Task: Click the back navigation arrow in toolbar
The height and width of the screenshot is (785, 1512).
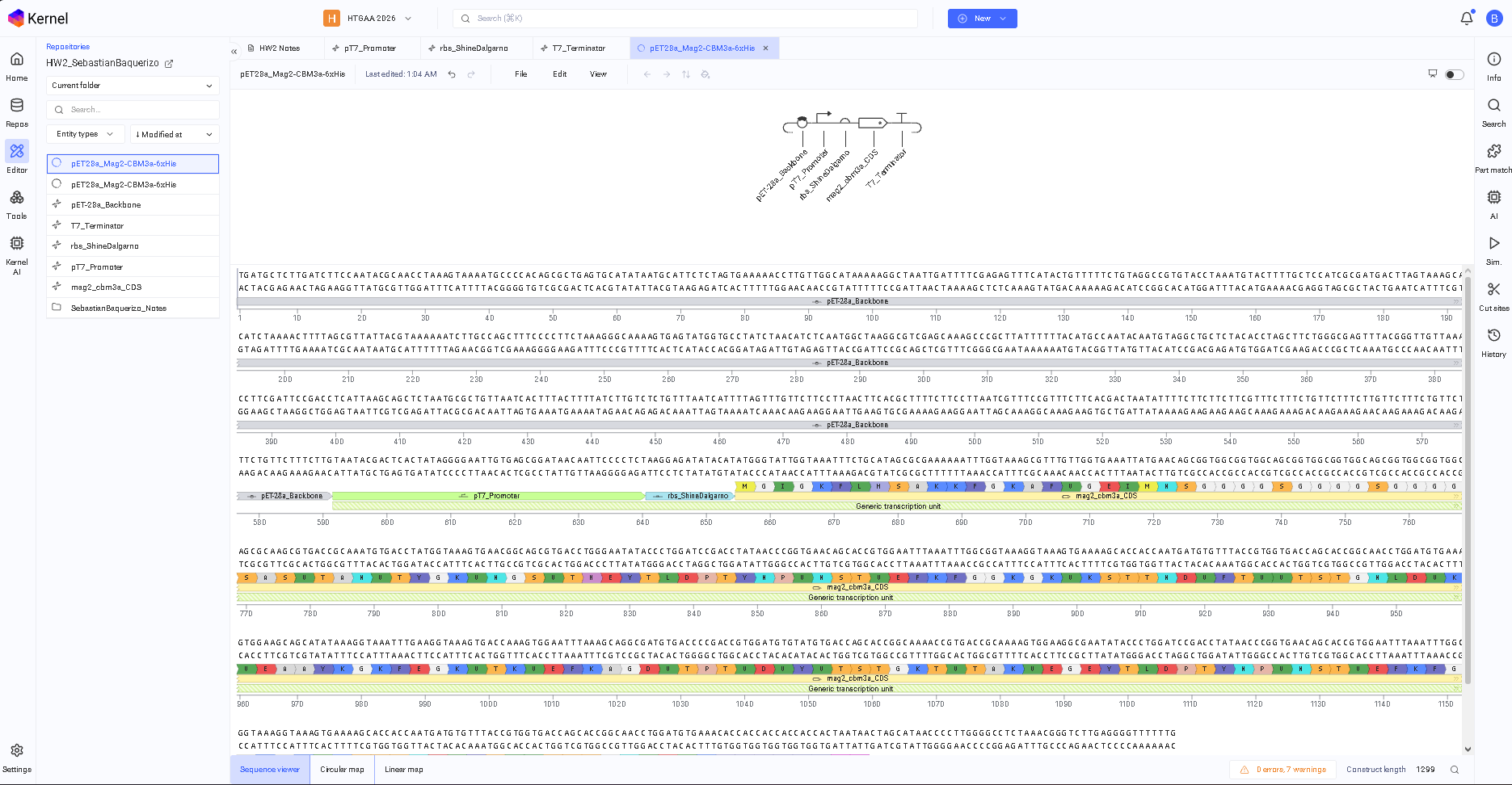Action: (x=646, y=74)
